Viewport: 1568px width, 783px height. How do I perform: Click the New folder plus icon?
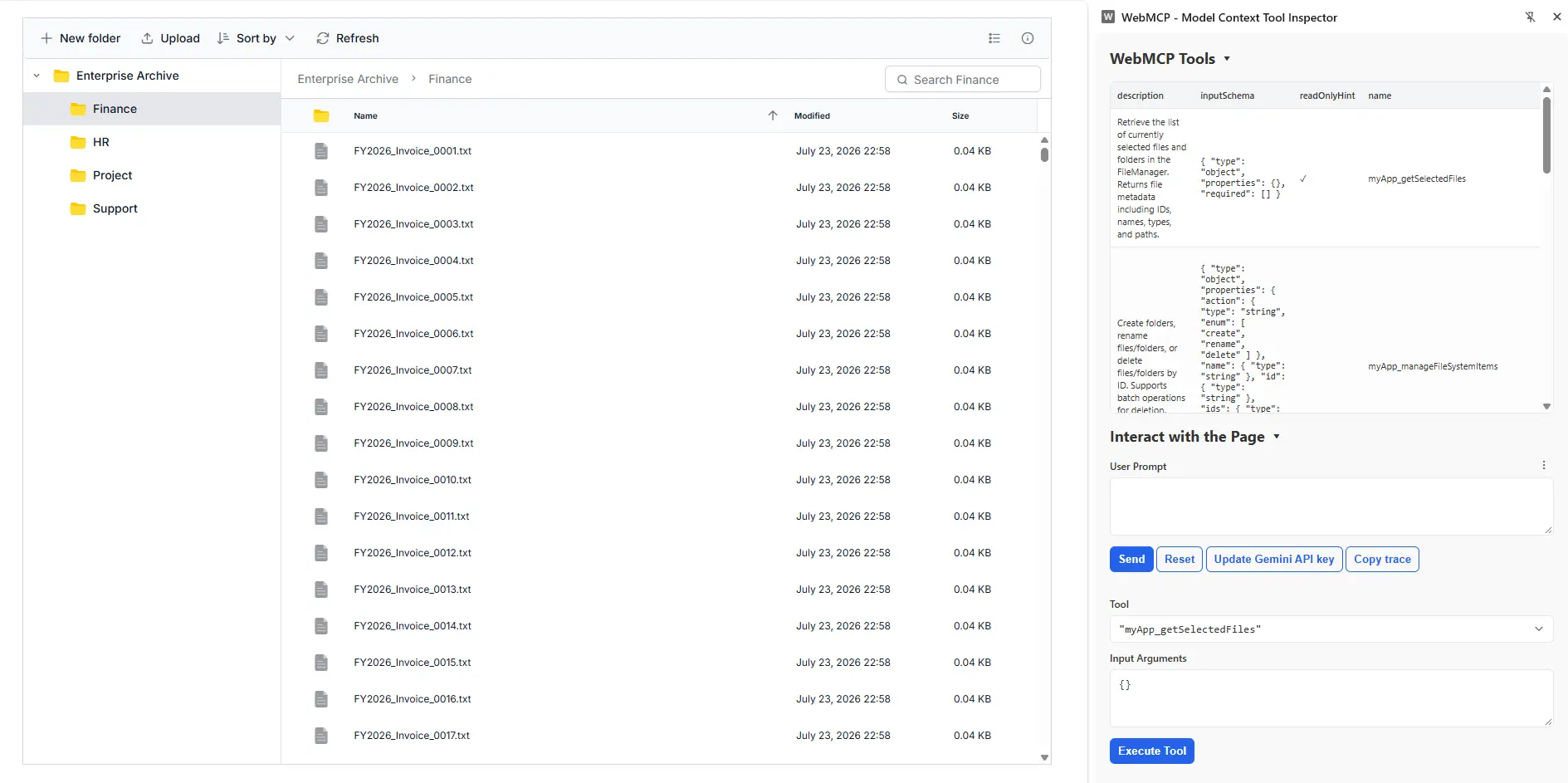pos(46,38)
